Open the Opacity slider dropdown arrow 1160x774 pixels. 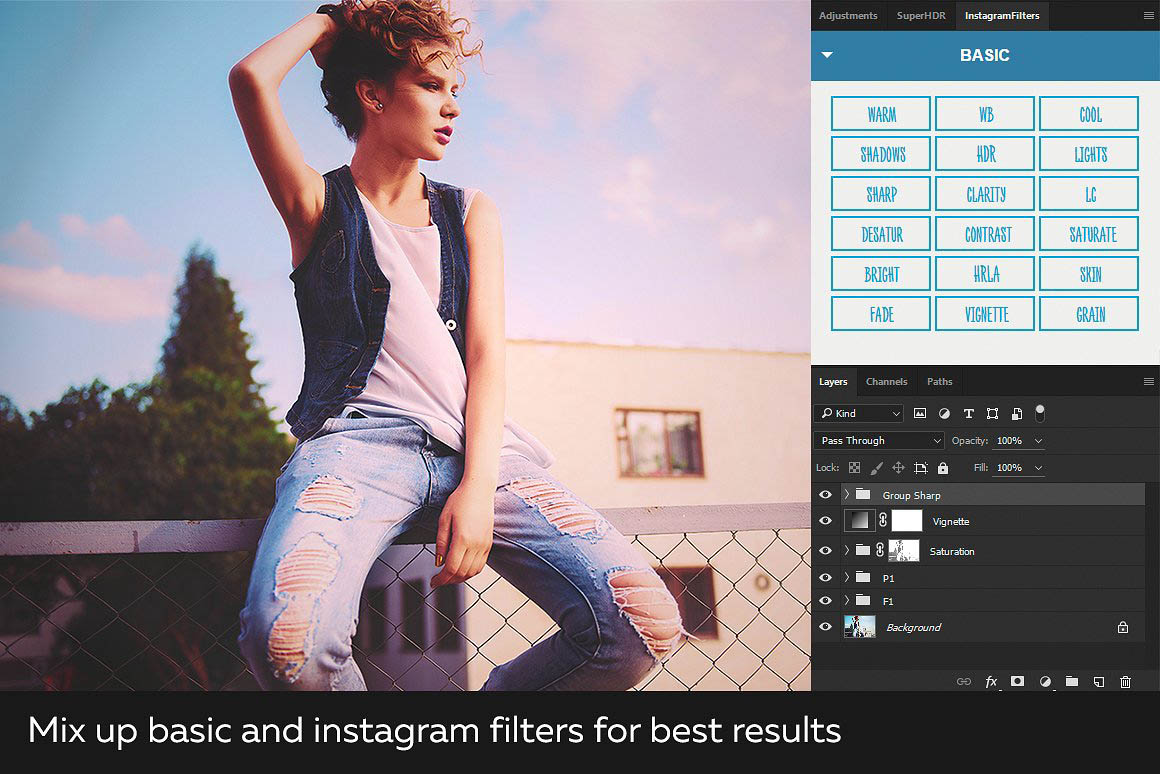[1038, 441]
